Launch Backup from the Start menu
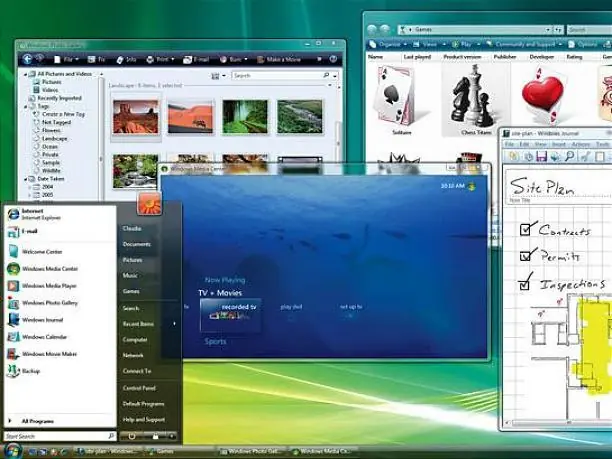Viewport: 612px width, 459px height. click(x=23, y=371)
